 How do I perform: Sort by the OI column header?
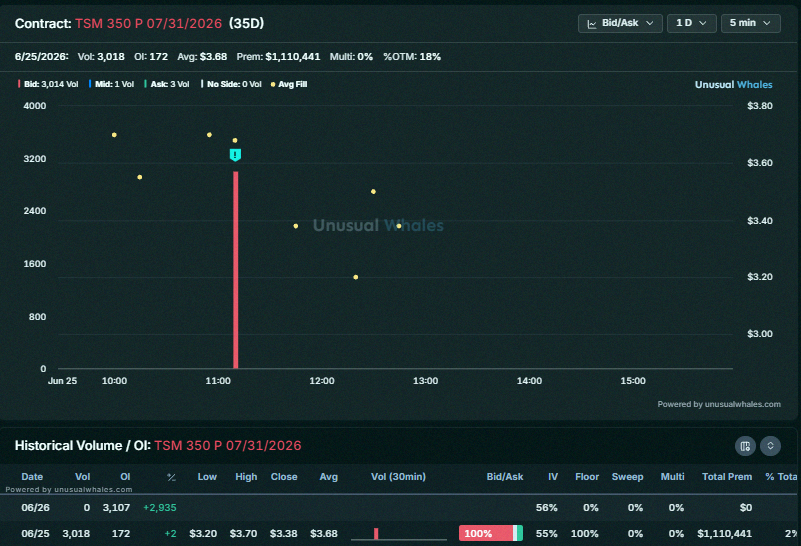click(x=125, y=477)
